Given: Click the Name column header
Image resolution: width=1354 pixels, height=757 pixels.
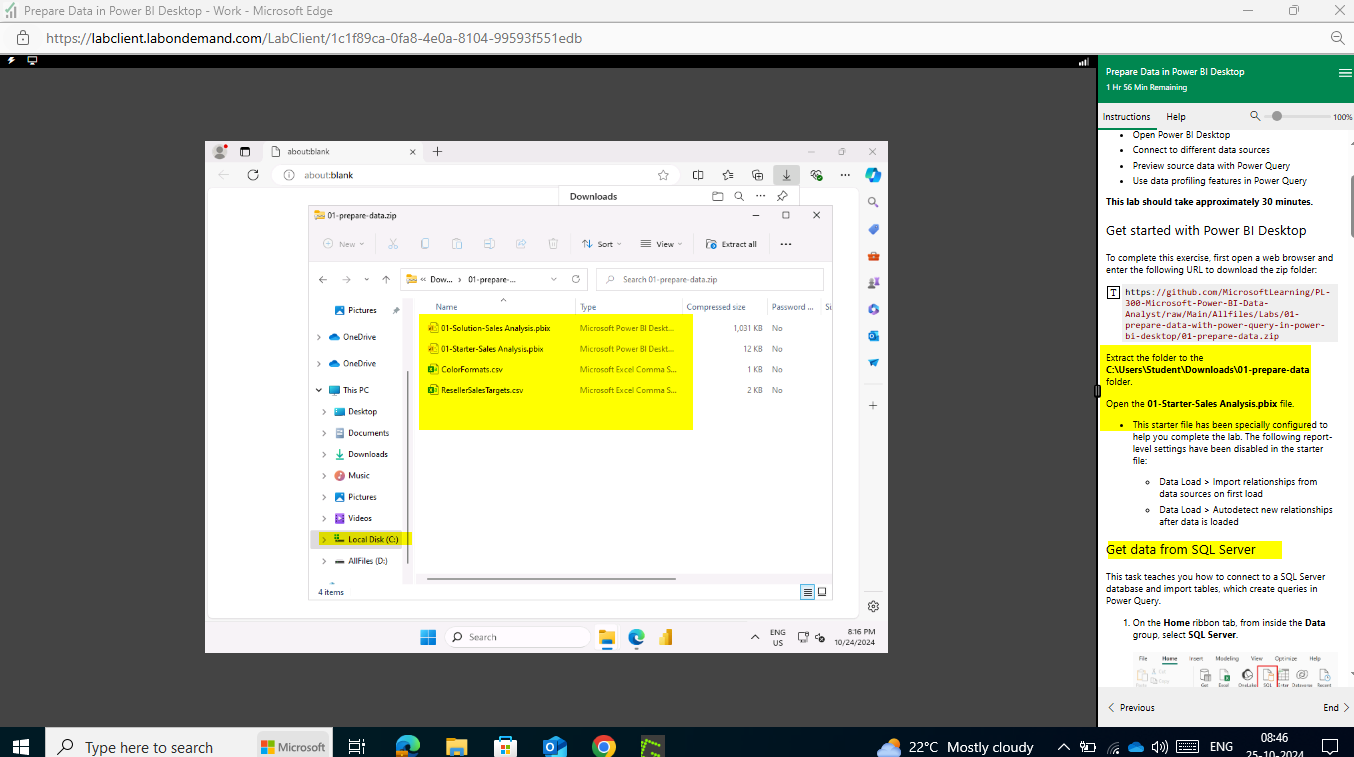Looking at the screenshot, I should coord(446,307).
